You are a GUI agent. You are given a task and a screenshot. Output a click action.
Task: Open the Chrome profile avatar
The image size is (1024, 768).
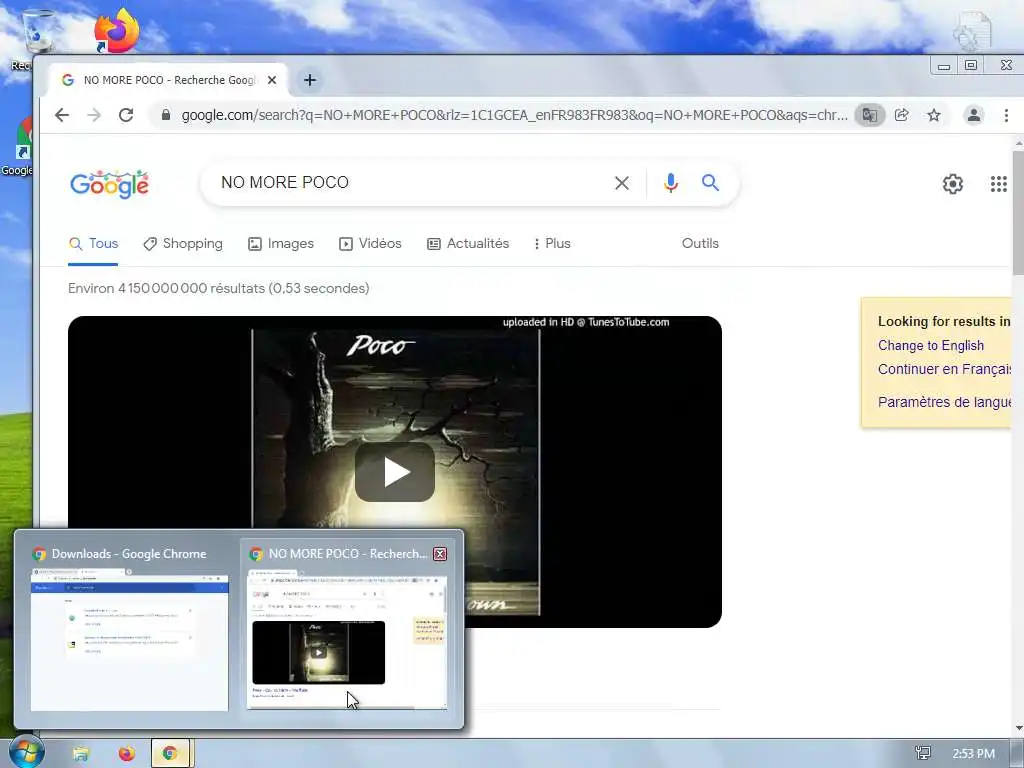[x=974, y=115]
